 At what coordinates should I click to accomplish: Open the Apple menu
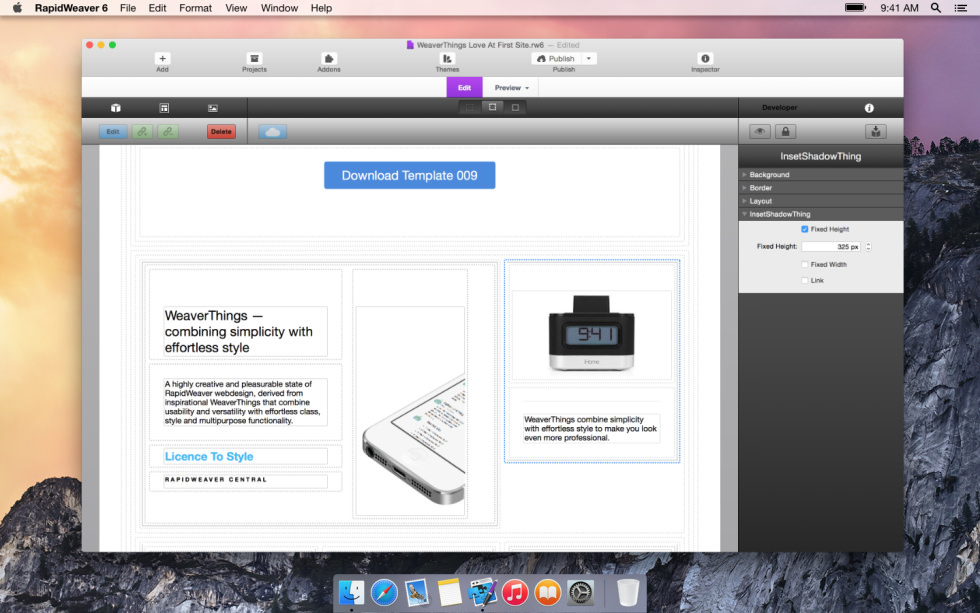[x=18, y=8]
